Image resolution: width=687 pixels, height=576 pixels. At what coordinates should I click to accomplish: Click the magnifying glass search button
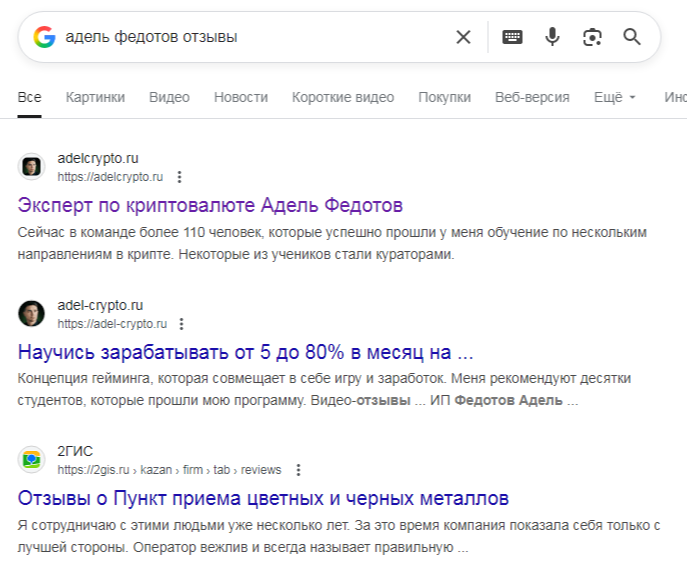tap(632, 37)
